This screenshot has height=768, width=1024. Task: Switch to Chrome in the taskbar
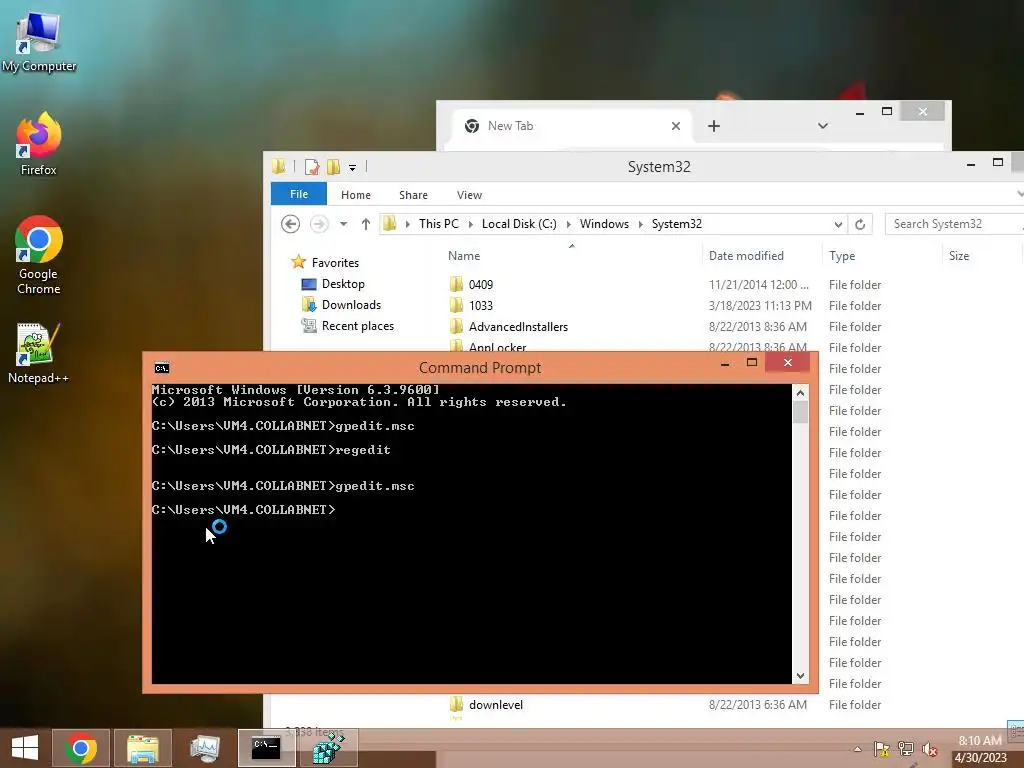coord(80,748)
